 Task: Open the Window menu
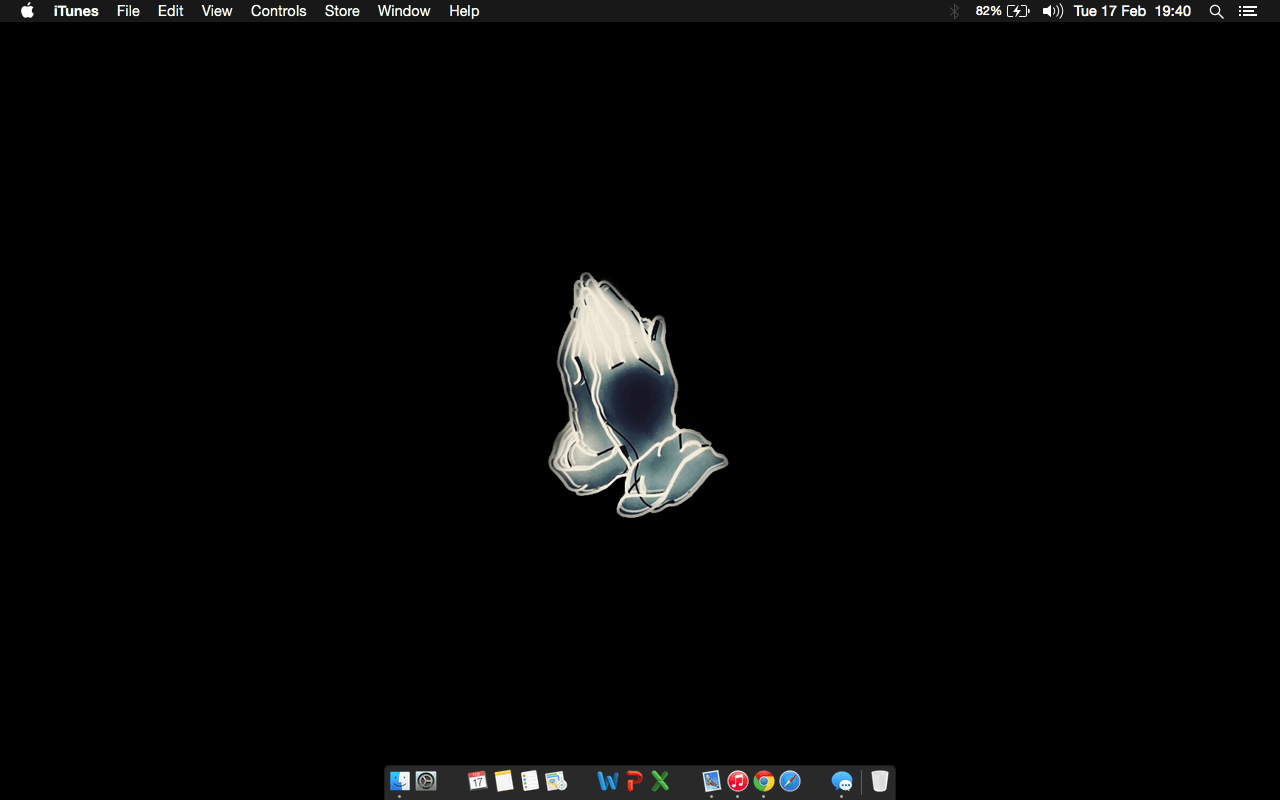[x=404, y=11]
